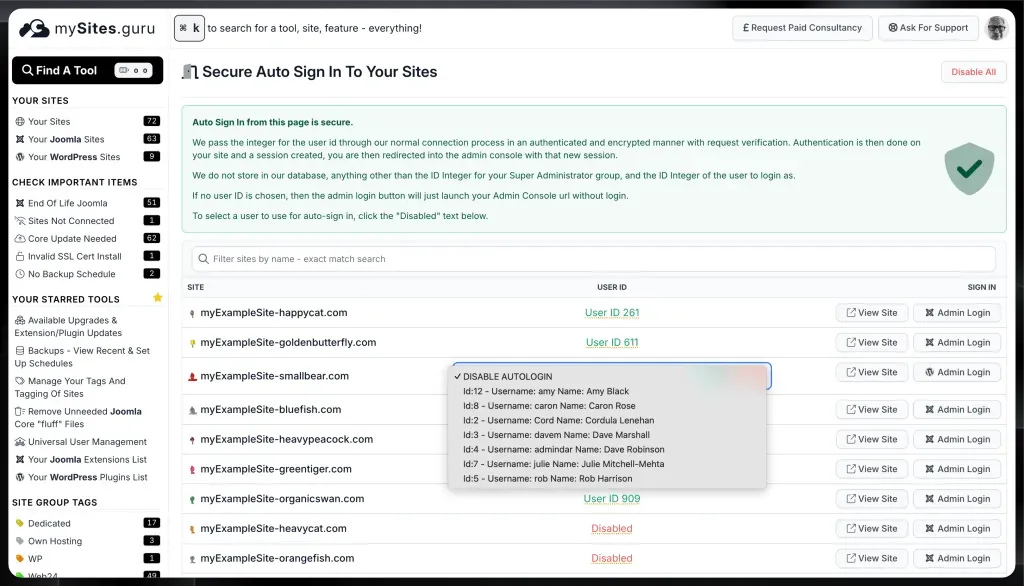Enable autologin for myExampleSite-orangefish.com
Image resolution: width=1024 pixels, height=586 pixels.
[611, 558]
